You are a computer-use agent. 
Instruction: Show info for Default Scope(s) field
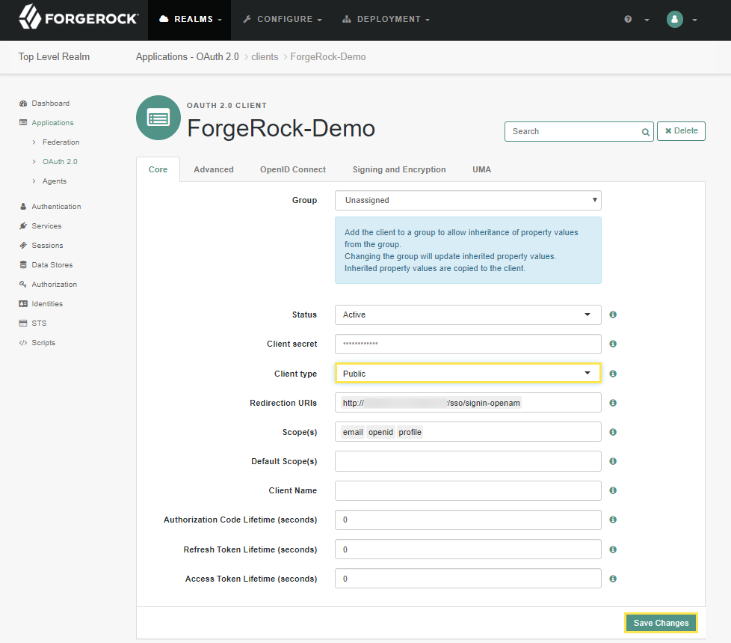(x=613, y=462)
